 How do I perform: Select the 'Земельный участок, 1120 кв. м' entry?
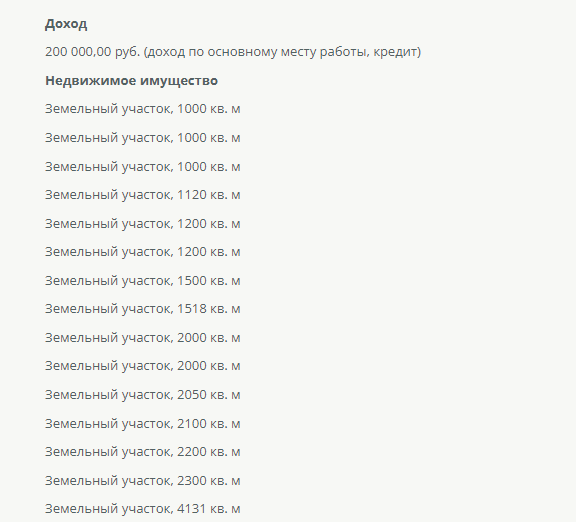point(143,195)
